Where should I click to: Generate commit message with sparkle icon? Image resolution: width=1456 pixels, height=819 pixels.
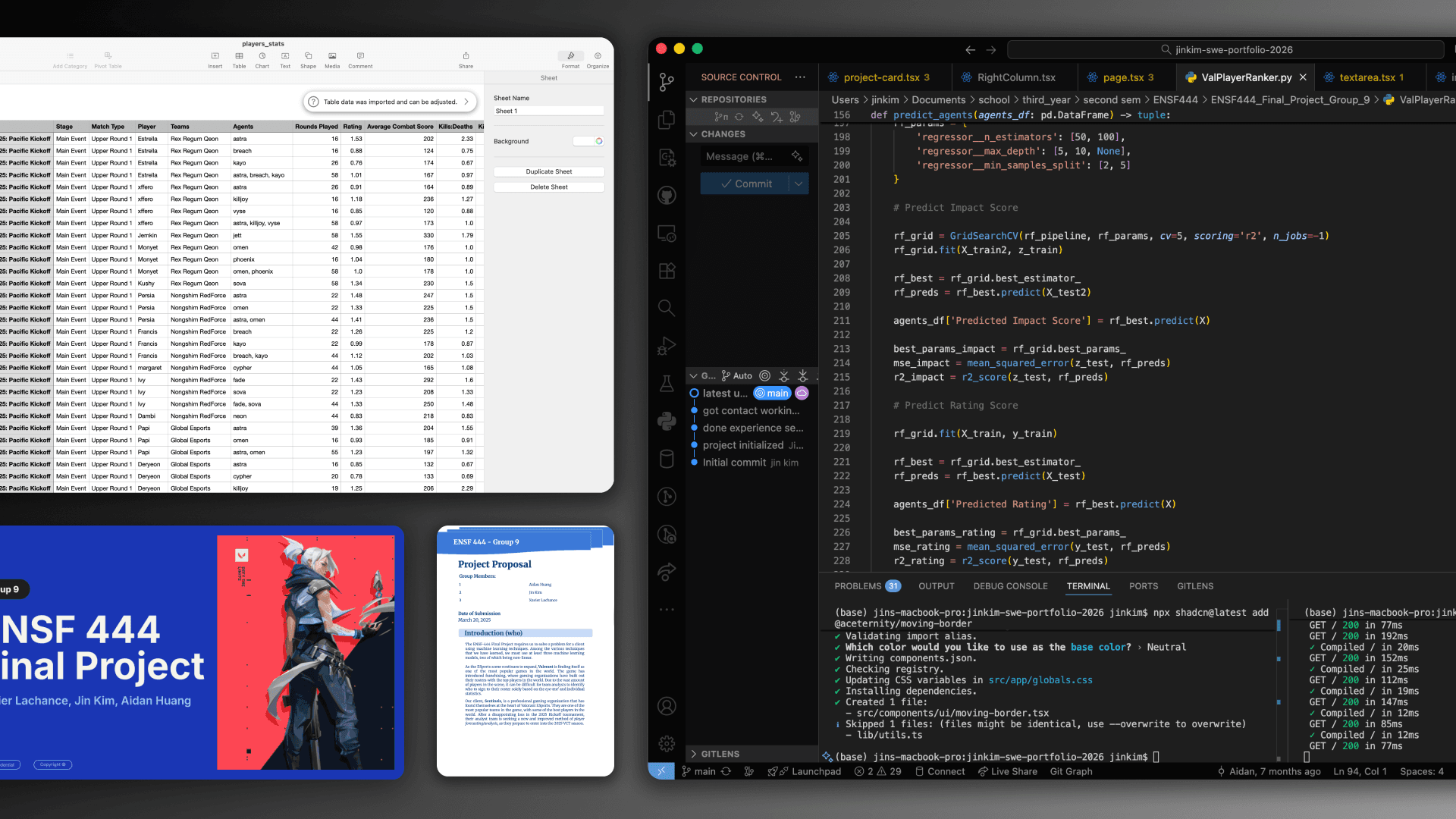(x=796, y=156)
